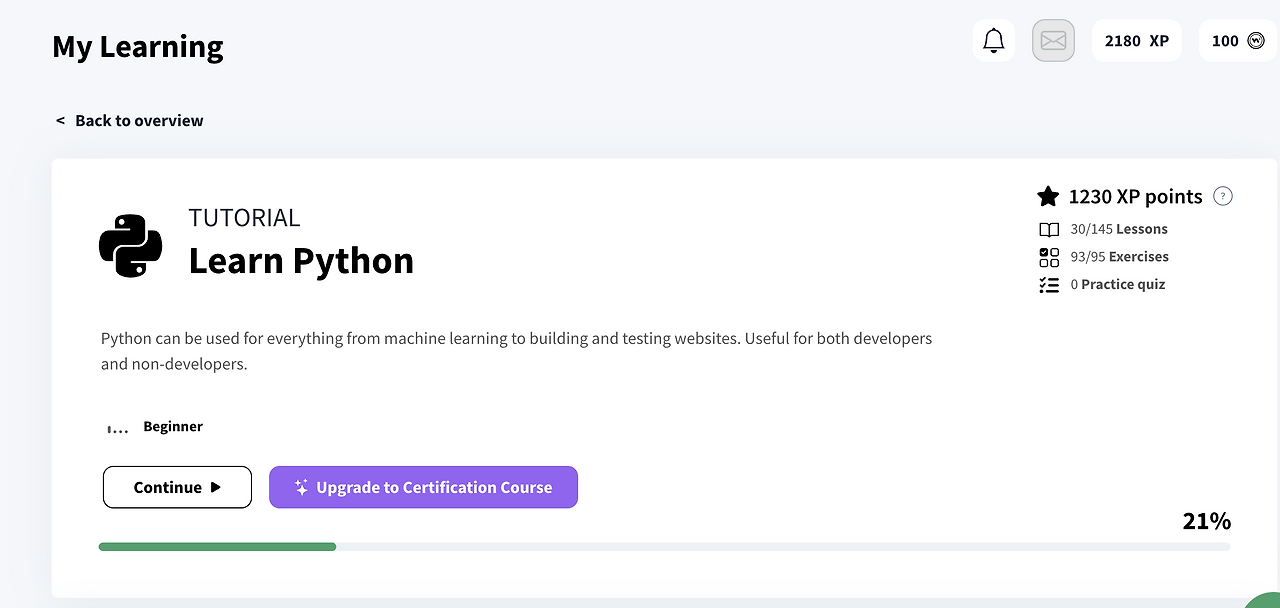Click the Exercises grid icon

click(1049, 257)
